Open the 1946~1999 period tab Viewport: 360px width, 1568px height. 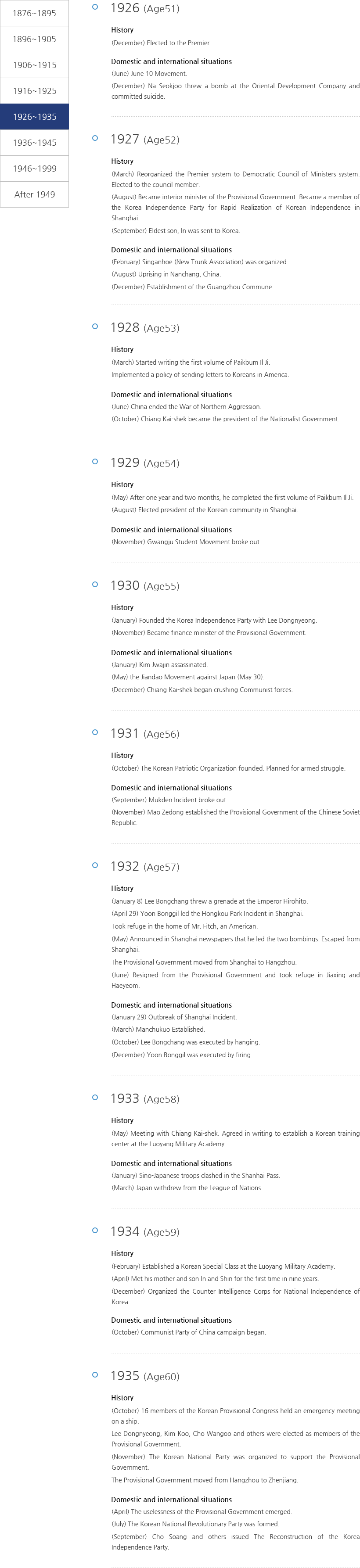[x=34, y=169]
